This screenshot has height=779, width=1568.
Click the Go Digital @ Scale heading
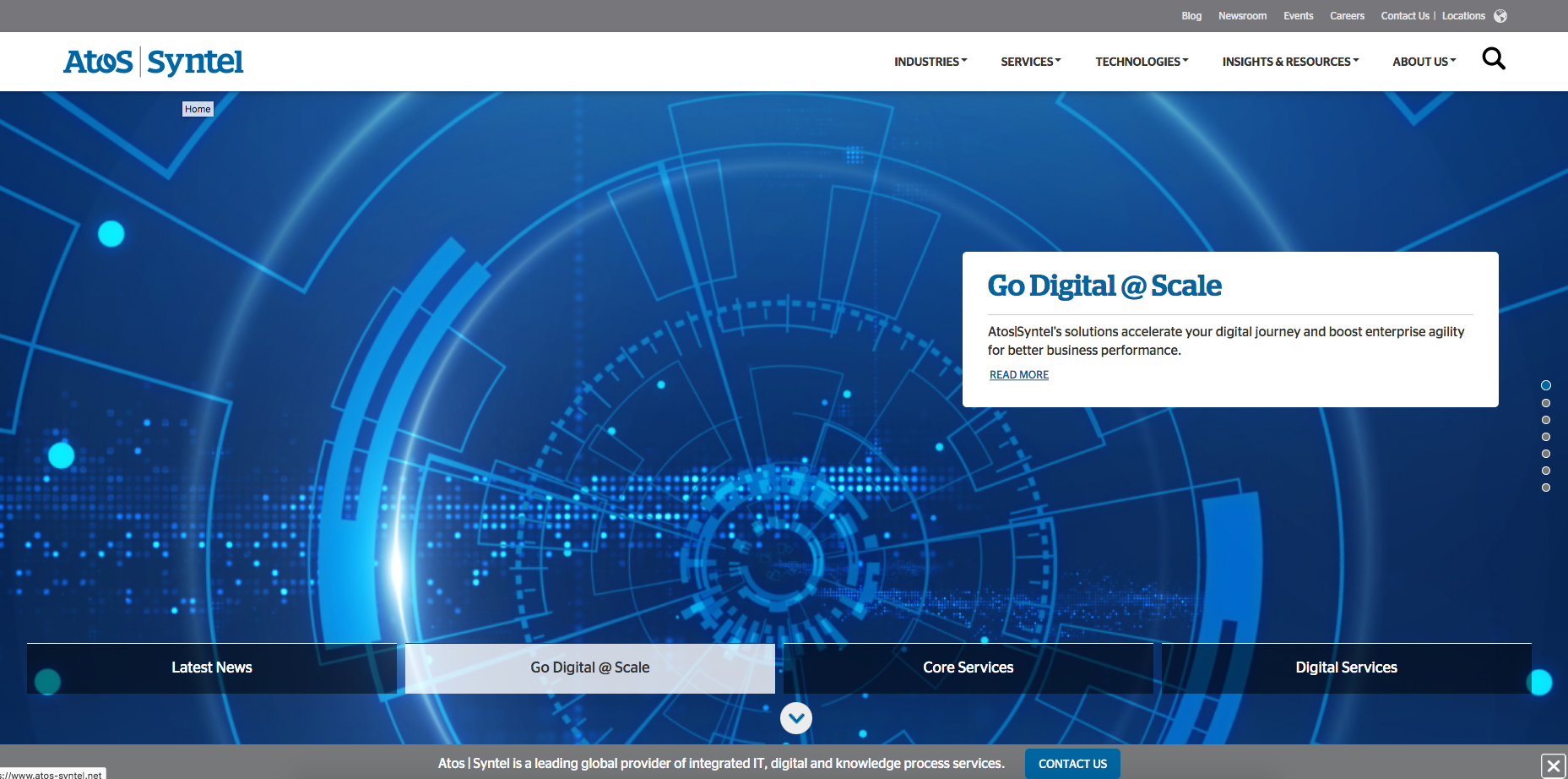(1104, 286)
